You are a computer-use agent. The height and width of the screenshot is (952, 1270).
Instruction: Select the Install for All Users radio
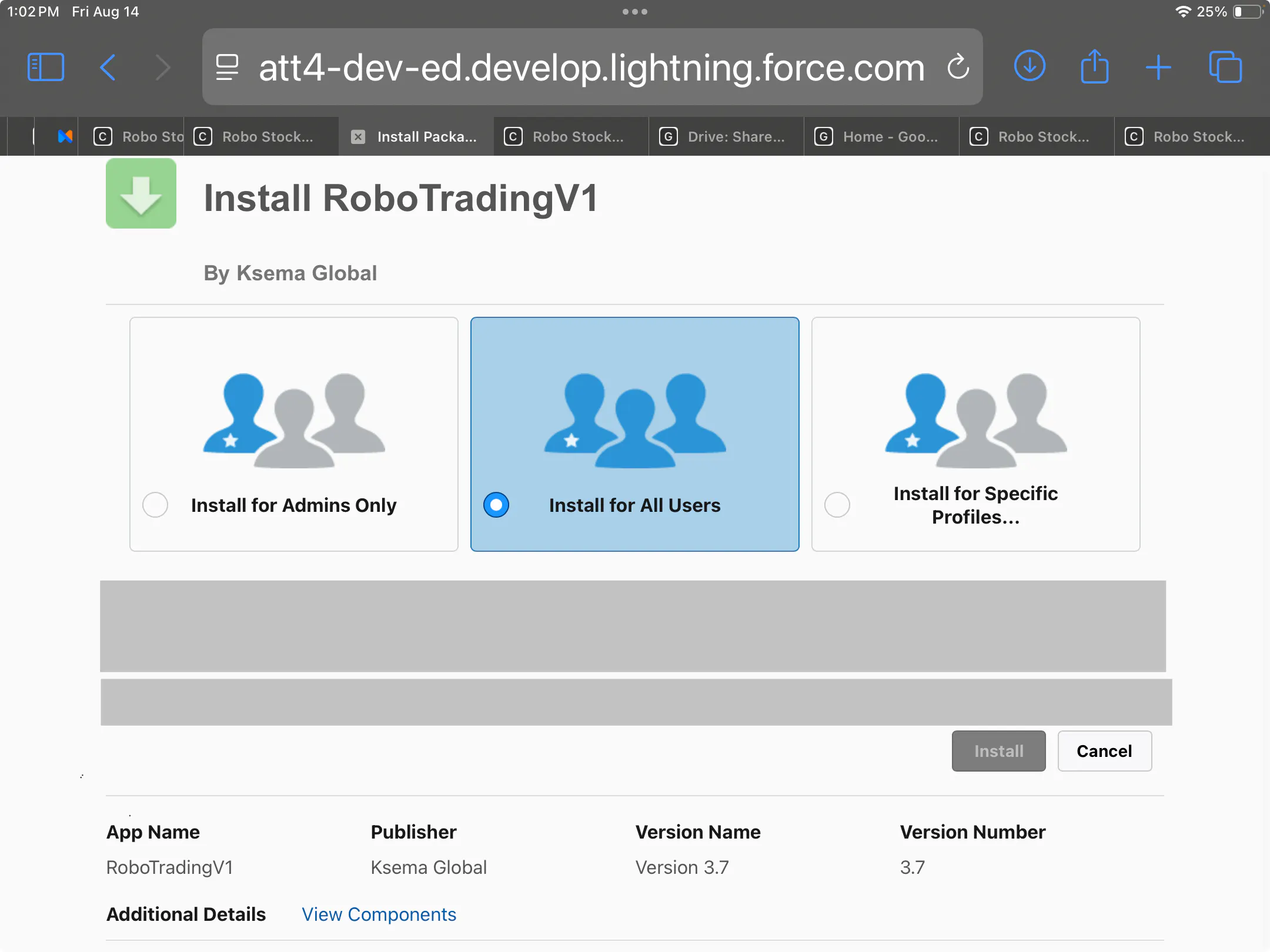coord(496,505)
